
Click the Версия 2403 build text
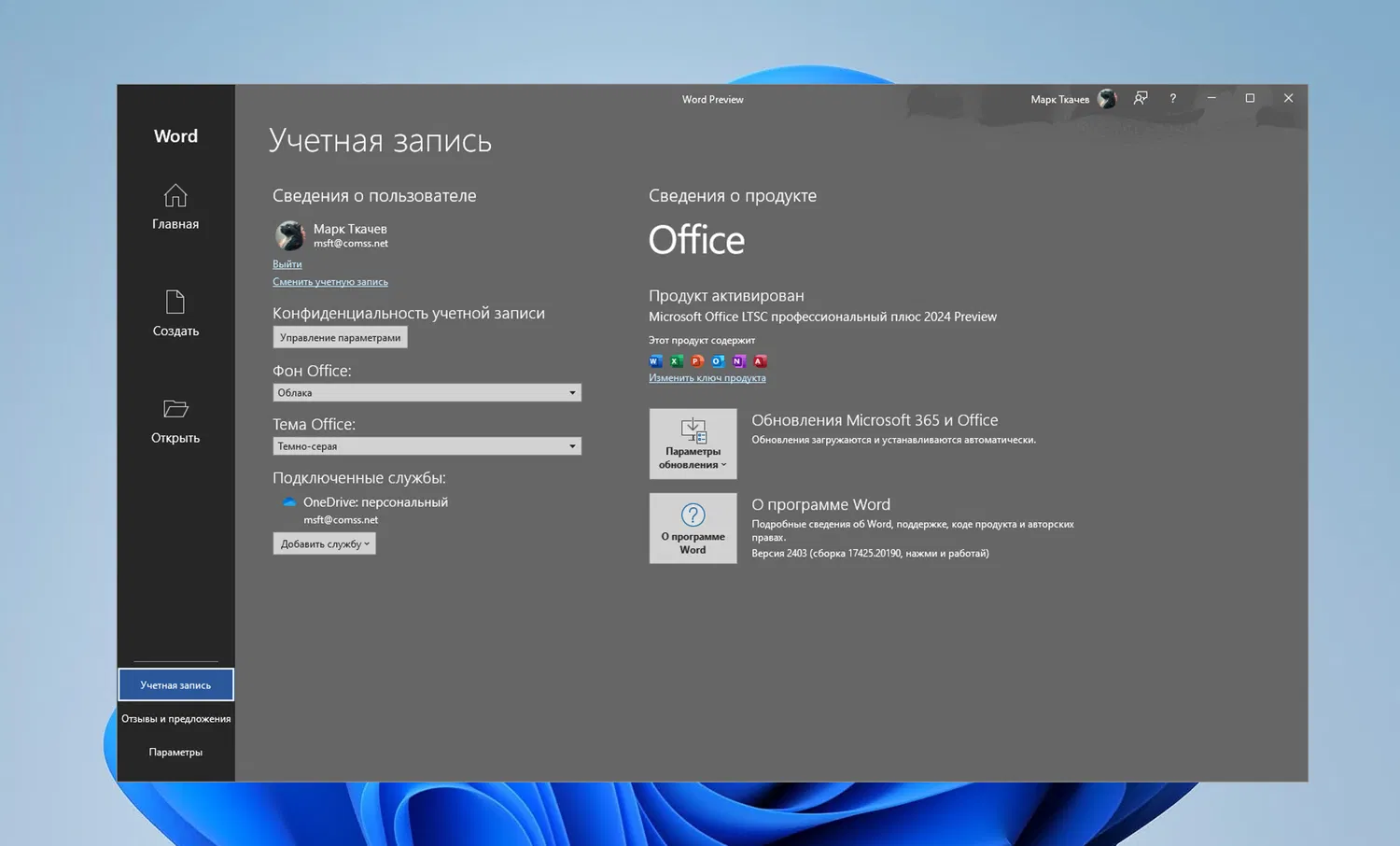[x=870, y=553]
